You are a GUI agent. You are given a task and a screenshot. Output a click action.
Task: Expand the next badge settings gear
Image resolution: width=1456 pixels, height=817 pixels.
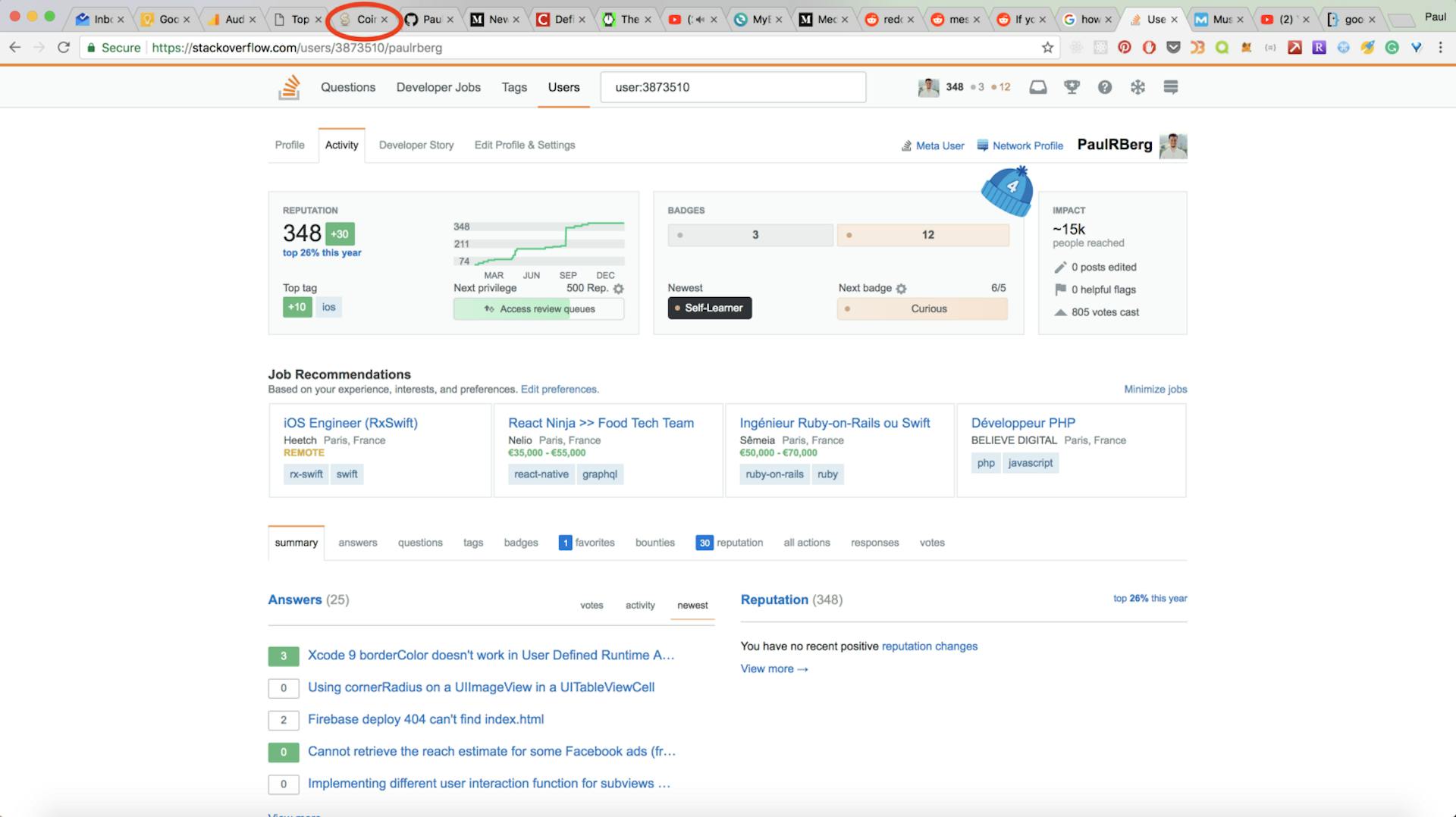point(901,289)
